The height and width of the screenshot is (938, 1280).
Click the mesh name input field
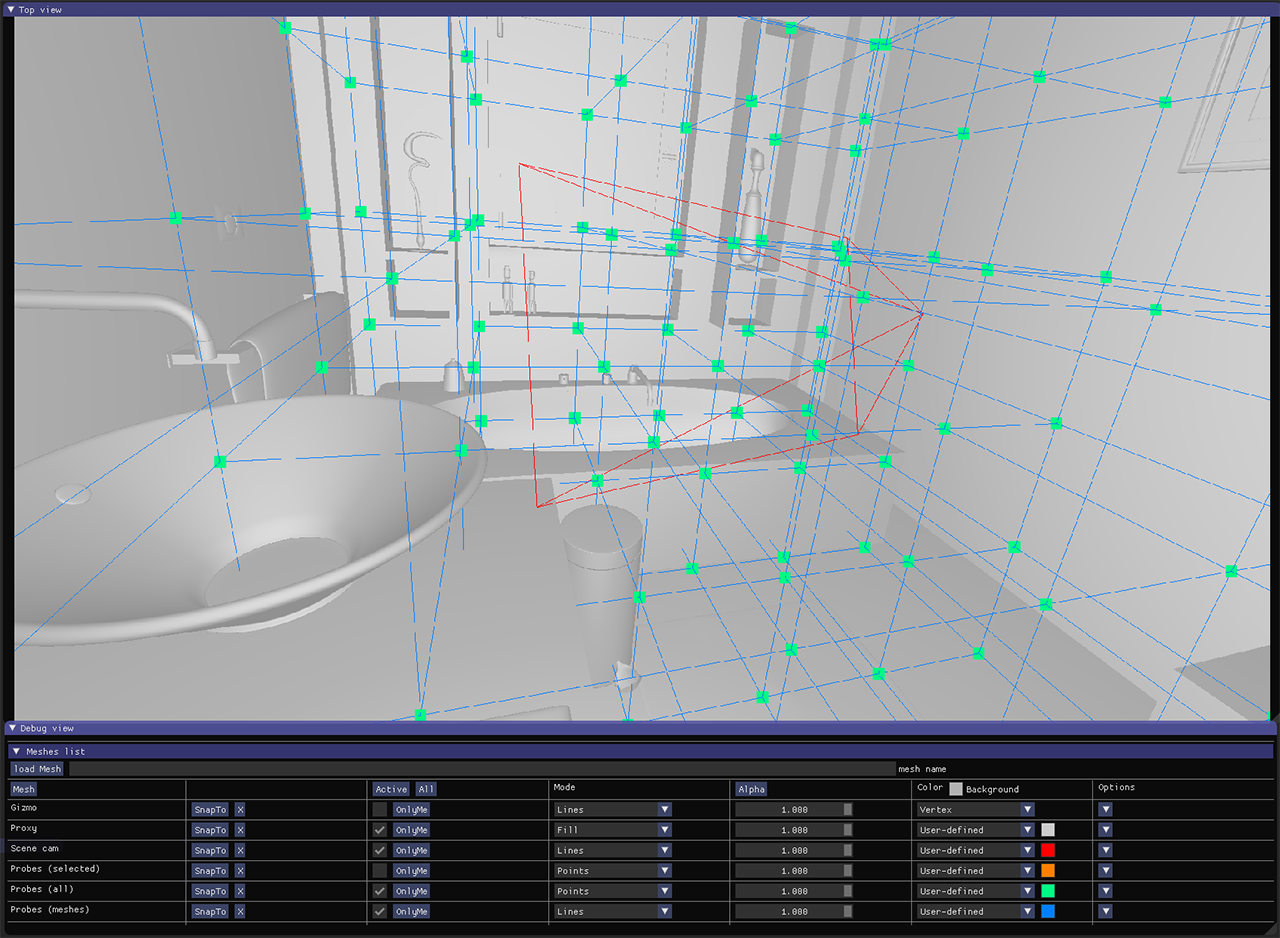[481, 769]
